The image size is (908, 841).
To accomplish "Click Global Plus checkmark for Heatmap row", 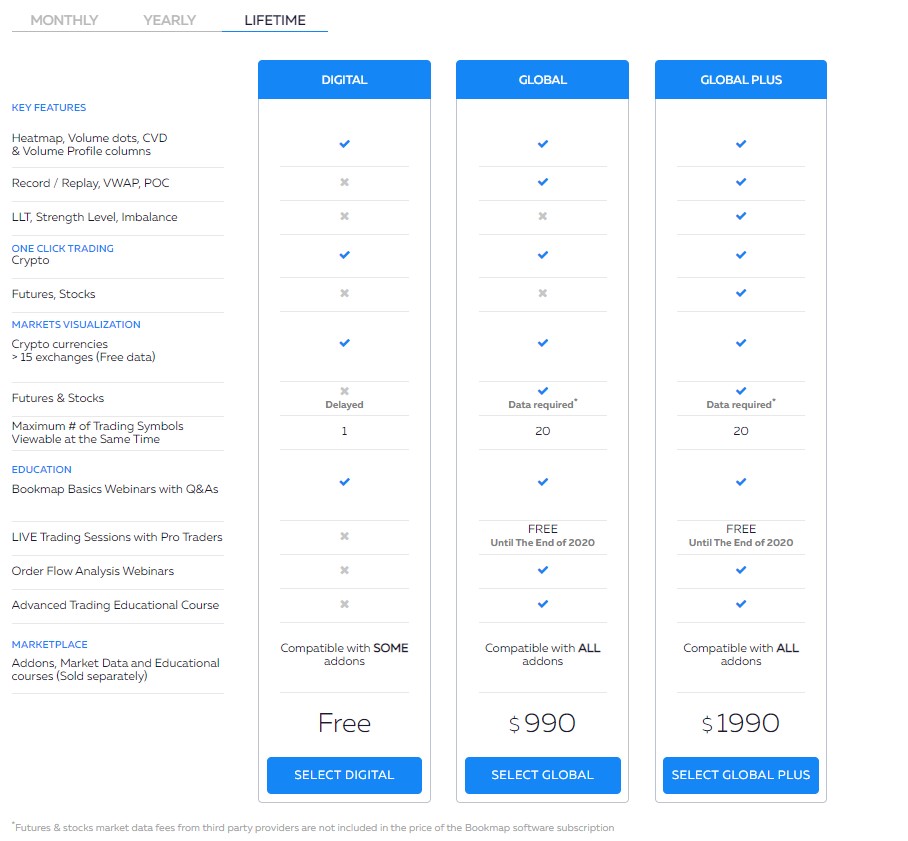I will (741, 144).
